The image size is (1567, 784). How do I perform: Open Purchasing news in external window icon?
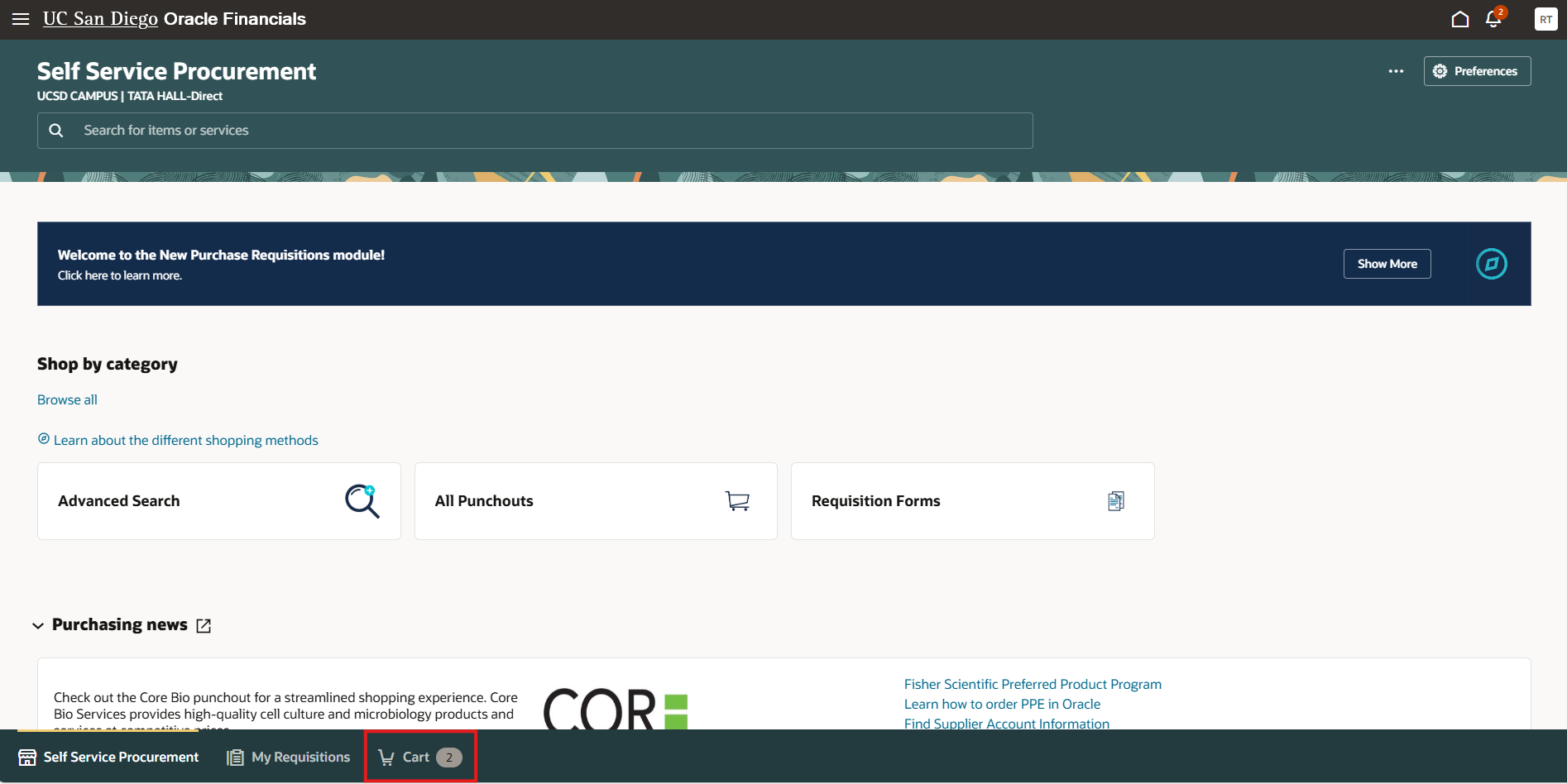pos(204,626)
